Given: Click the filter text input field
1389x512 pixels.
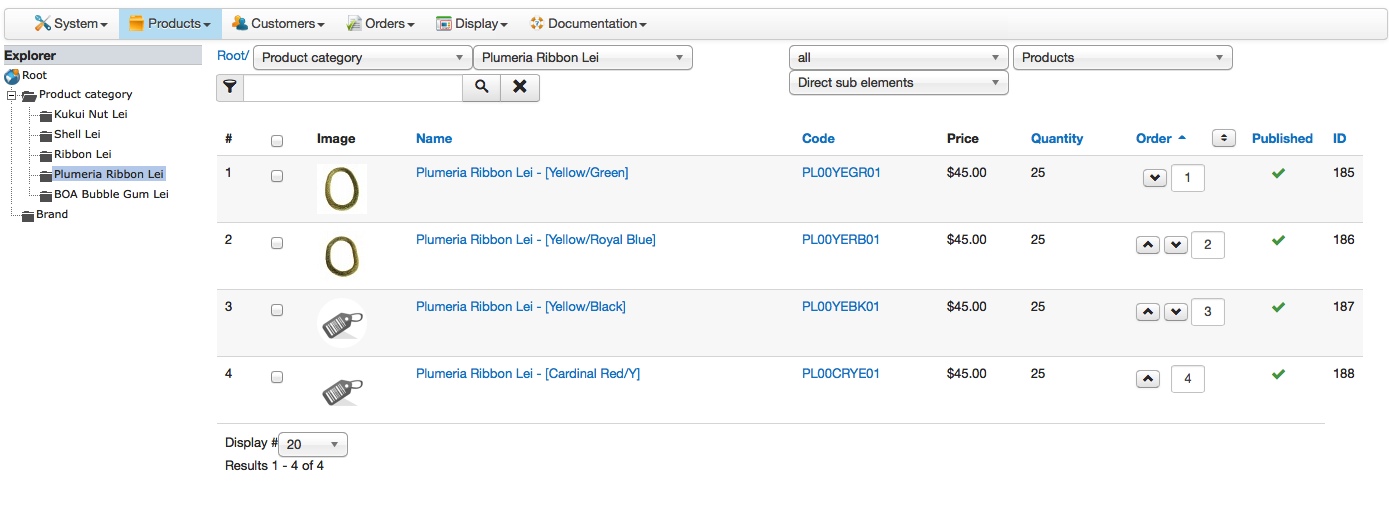Looking at the screenshot, I should tap(352, 87).
